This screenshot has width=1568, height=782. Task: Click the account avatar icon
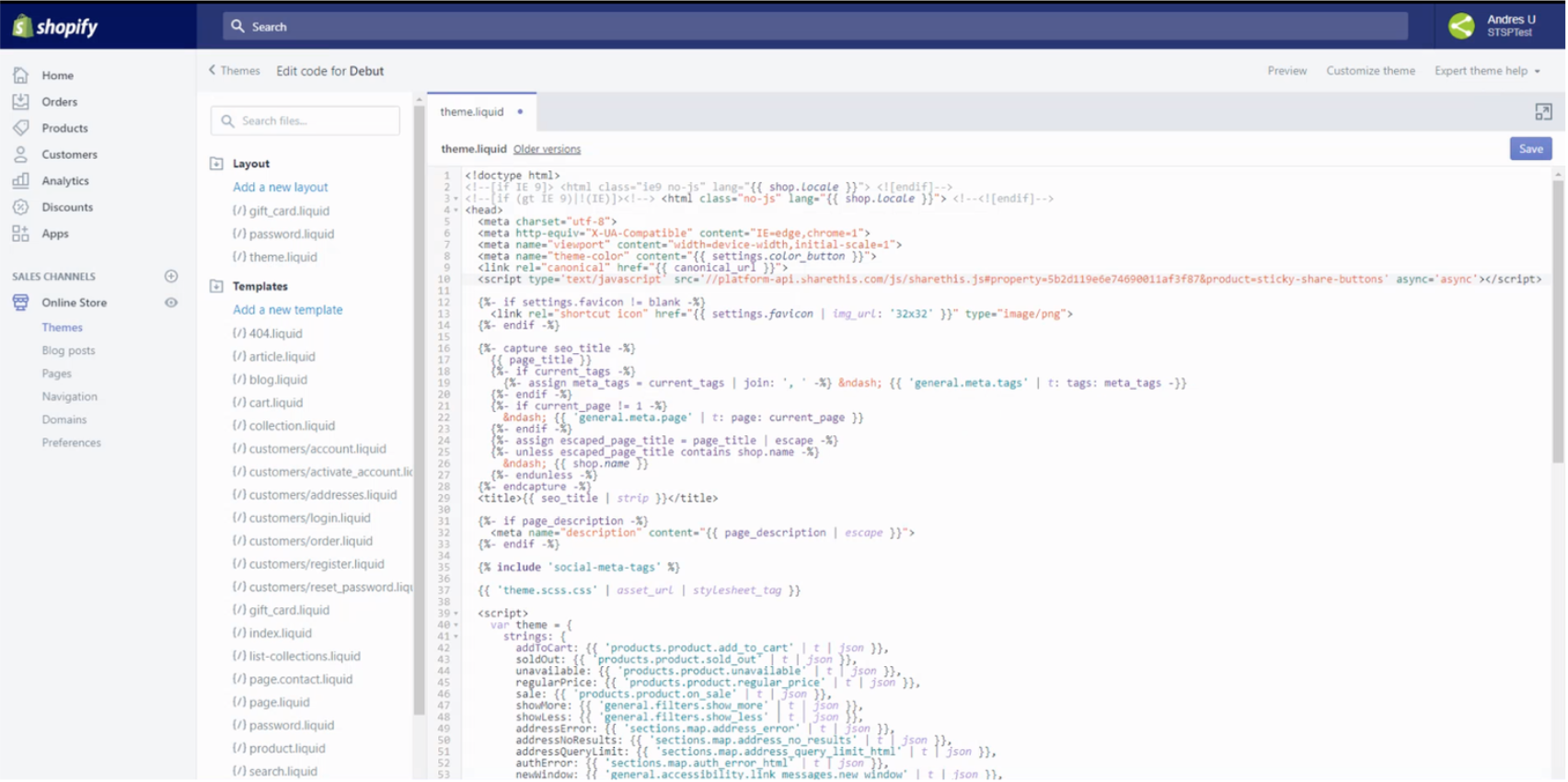1461,26
